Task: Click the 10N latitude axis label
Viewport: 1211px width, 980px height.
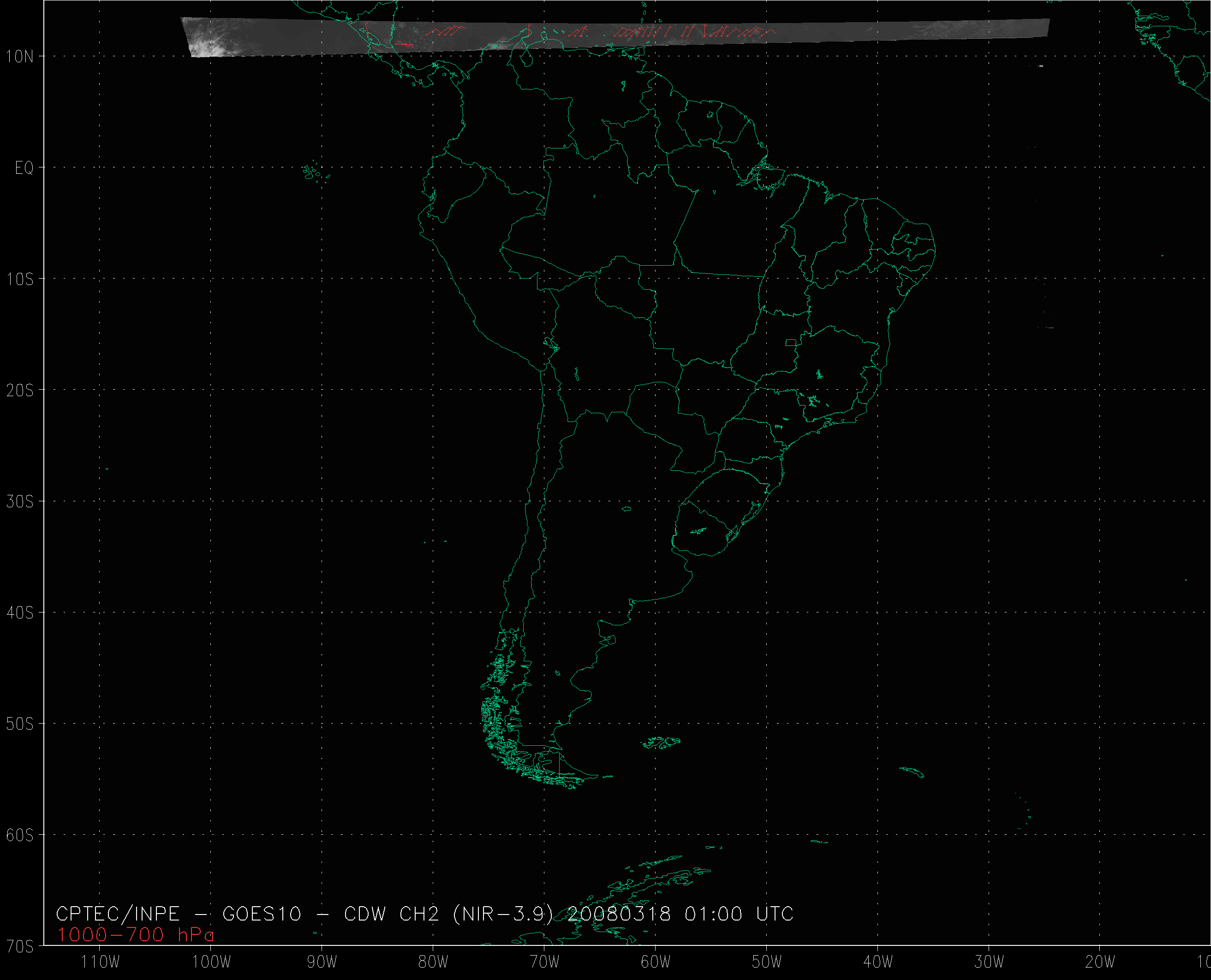Action: pyautogui.click(x=20, y=56)
